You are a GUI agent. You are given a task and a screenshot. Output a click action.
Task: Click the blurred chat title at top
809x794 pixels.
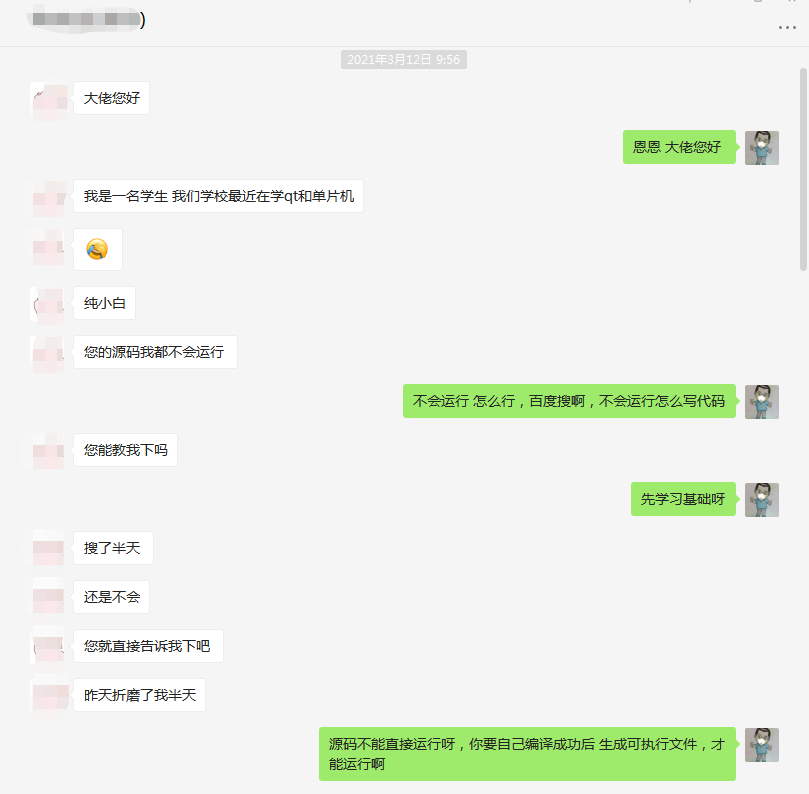coord(86,20)
